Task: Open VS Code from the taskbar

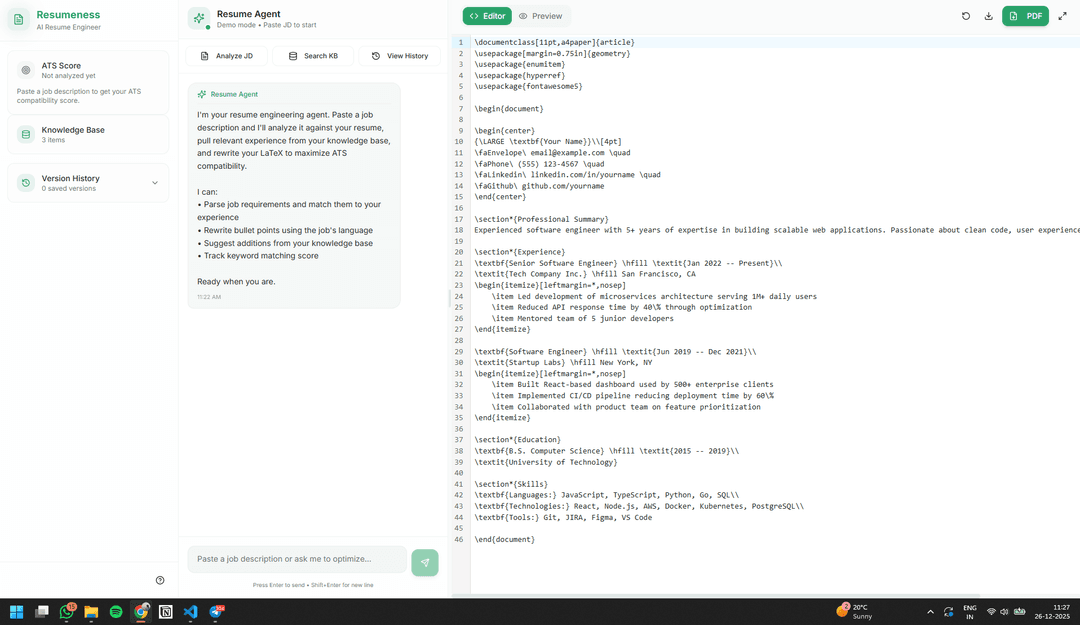Action: [x=190, y=612]
